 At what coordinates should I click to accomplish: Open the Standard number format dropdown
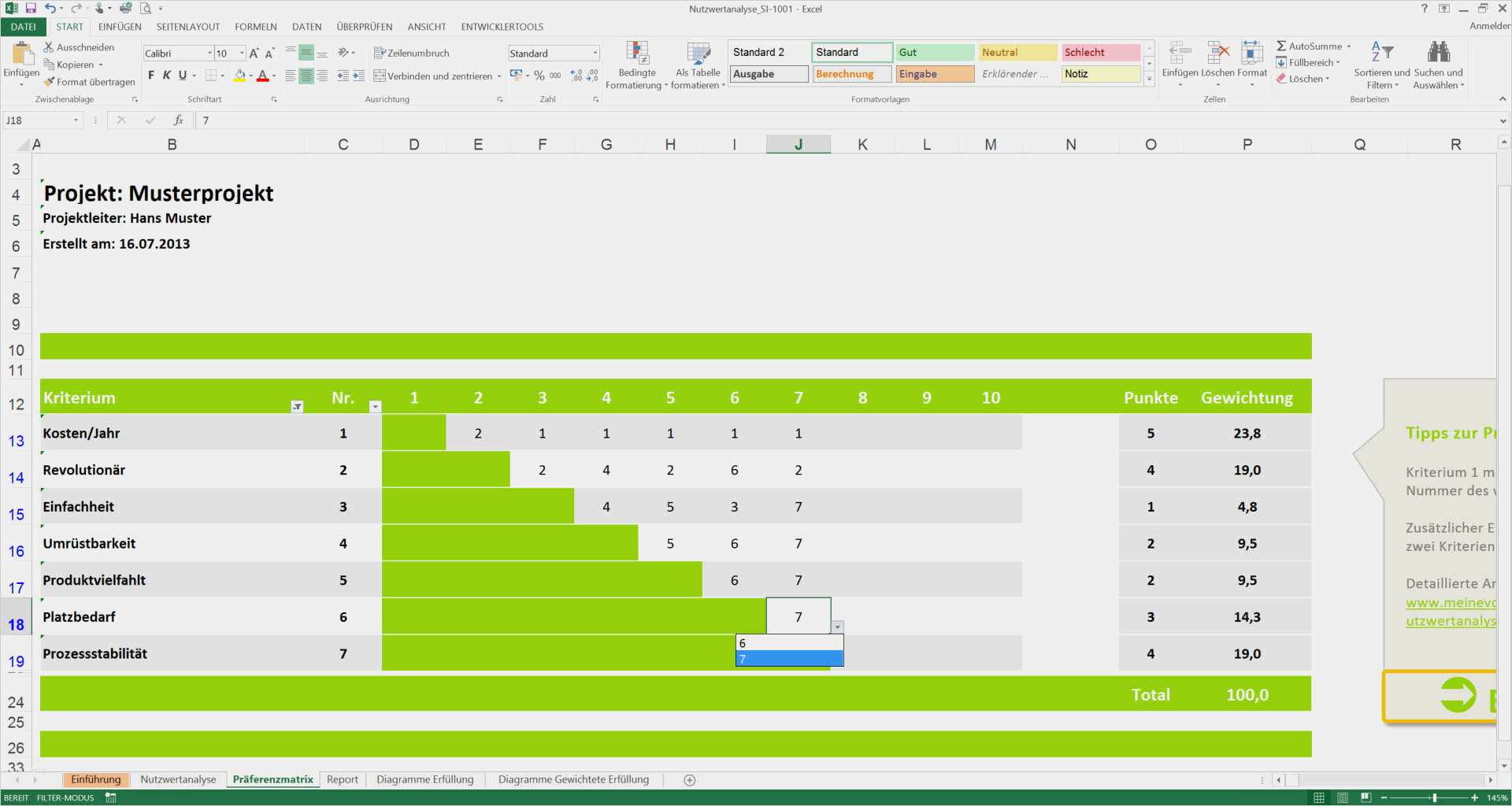(595, 54)
